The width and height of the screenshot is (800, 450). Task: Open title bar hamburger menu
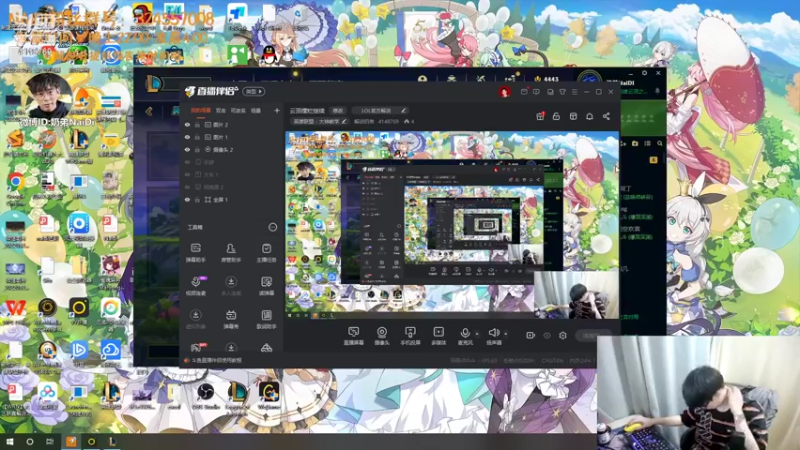(x=574, y=92)
